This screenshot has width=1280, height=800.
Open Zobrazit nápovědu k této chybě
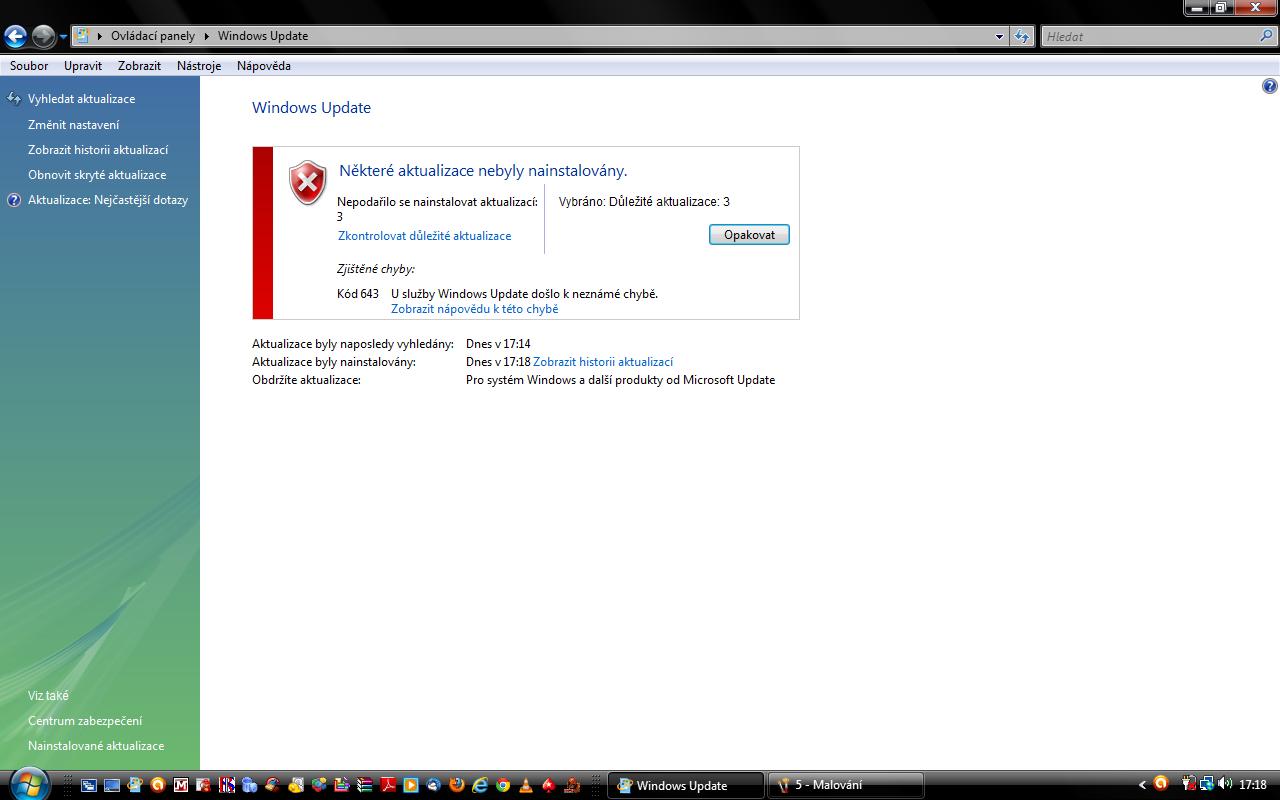pyautogui.click(x=474, y=309)
